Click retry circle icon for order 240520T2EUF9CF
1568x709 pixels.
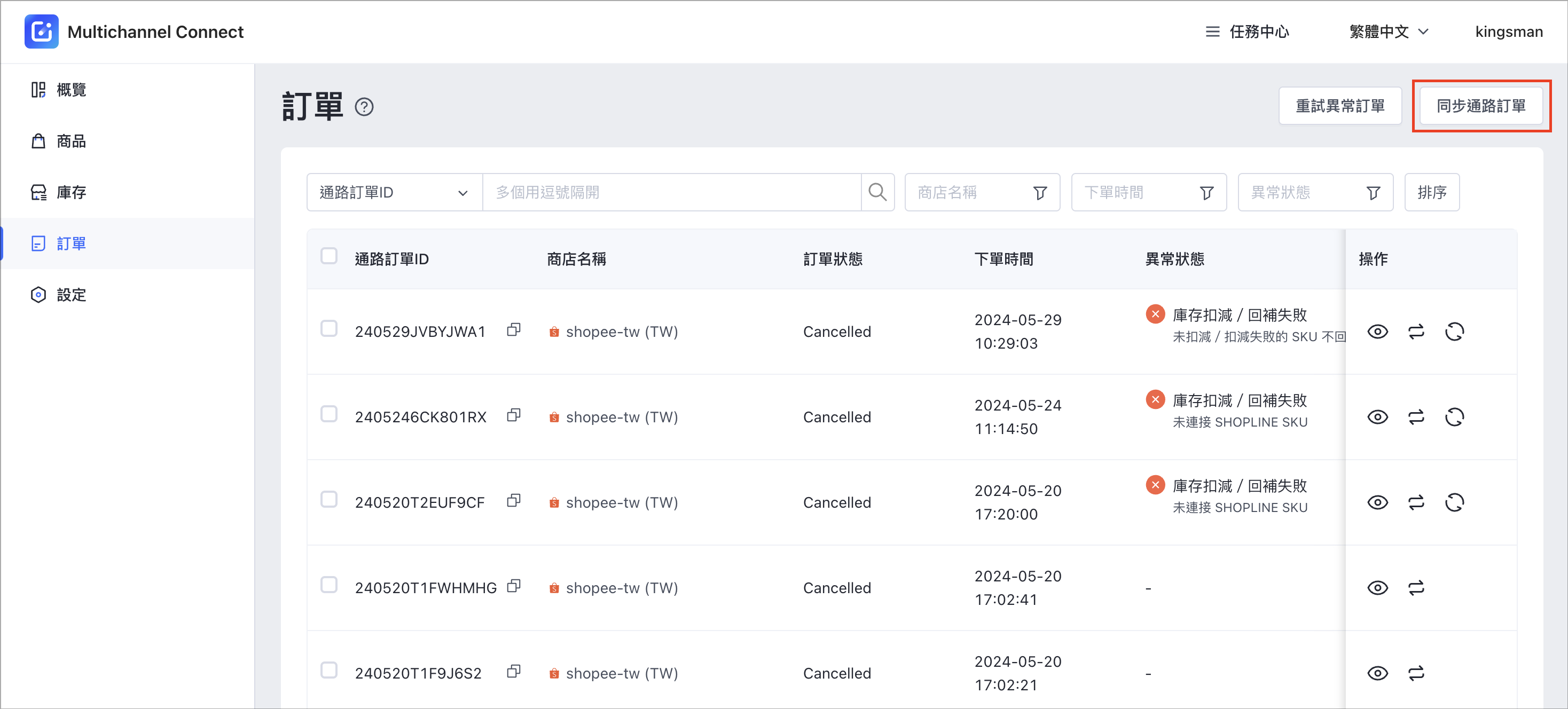1454,502
